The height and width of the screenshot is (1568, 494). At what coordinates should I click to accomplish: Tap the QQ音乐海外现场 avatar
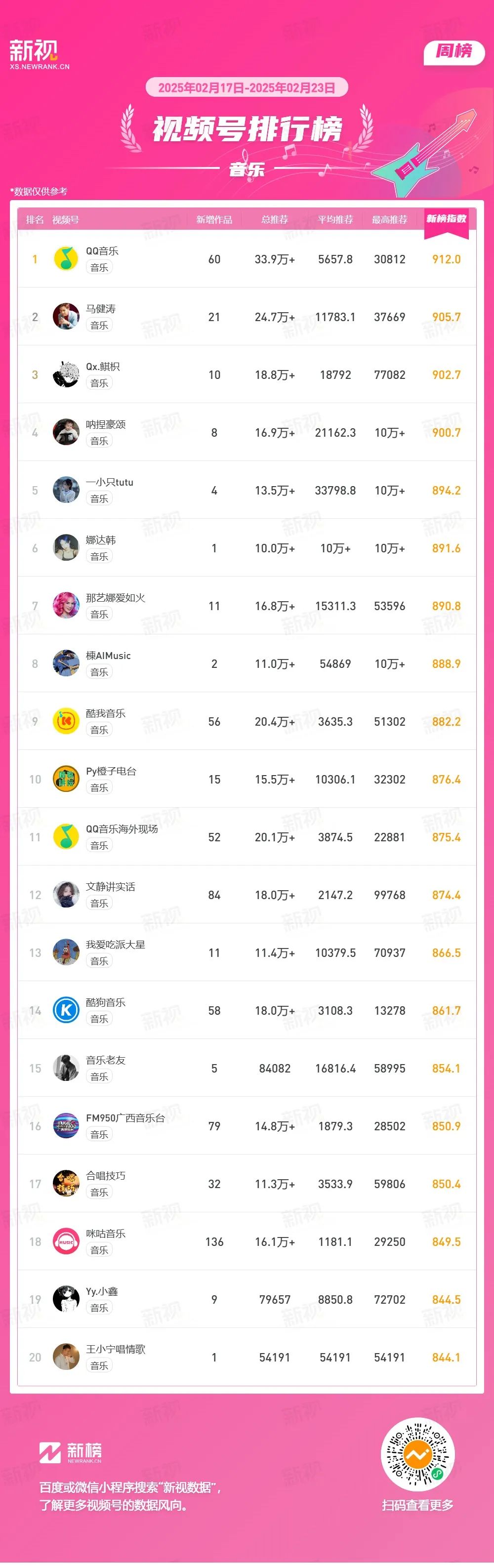[x=66, y=837]
